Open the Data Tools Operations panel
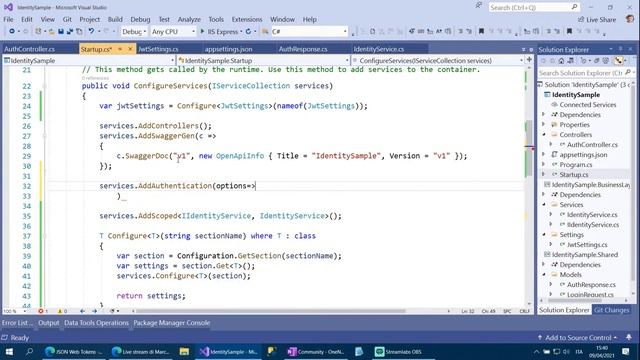 96,323
